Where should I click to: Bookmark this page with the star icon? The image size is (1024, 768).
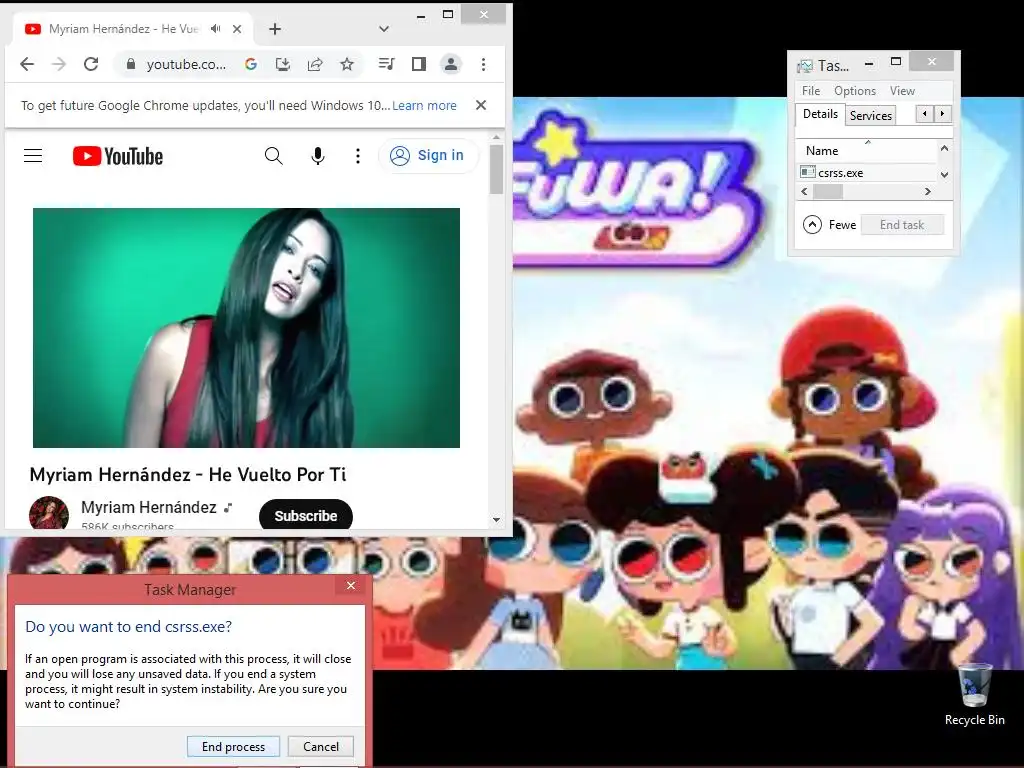[347, 64]
